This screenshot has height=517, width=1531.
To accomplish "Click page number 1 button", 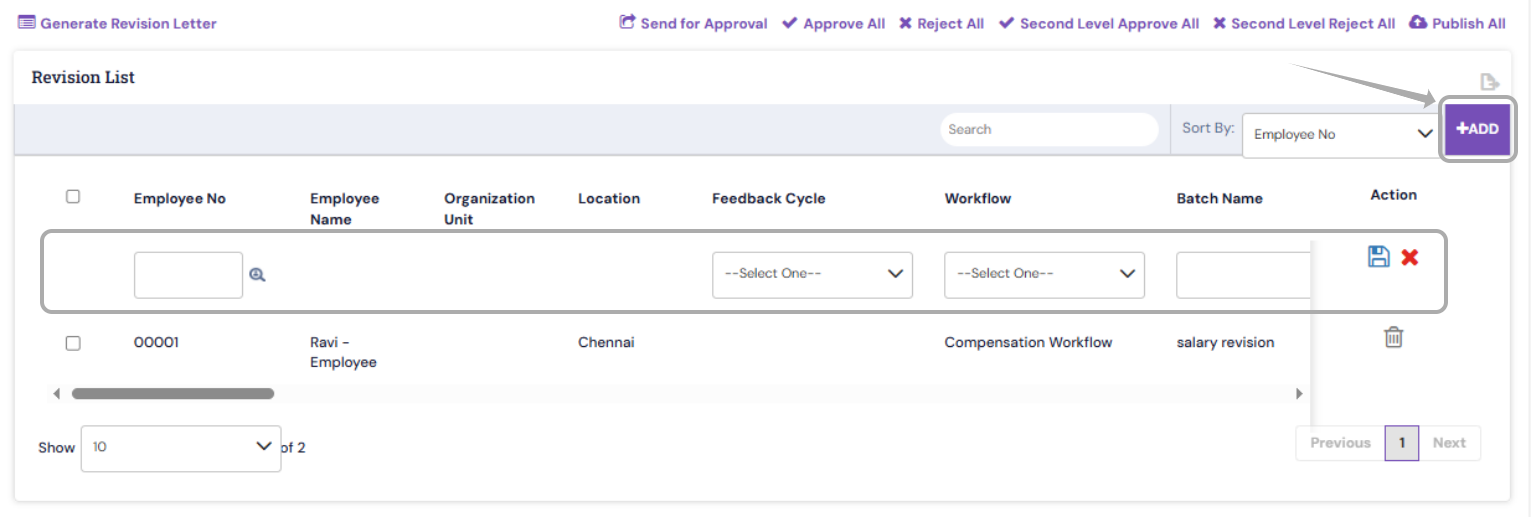I will click(1402, 443).
